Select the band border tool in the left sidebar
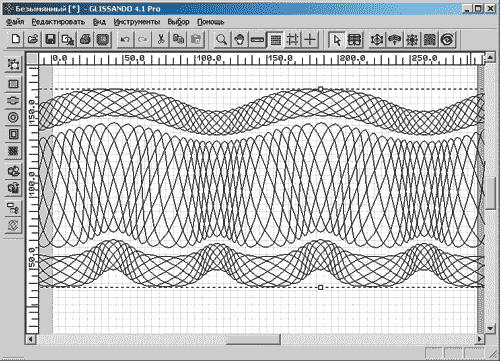This screenshot has height=361, width=500. click(13, 100)
